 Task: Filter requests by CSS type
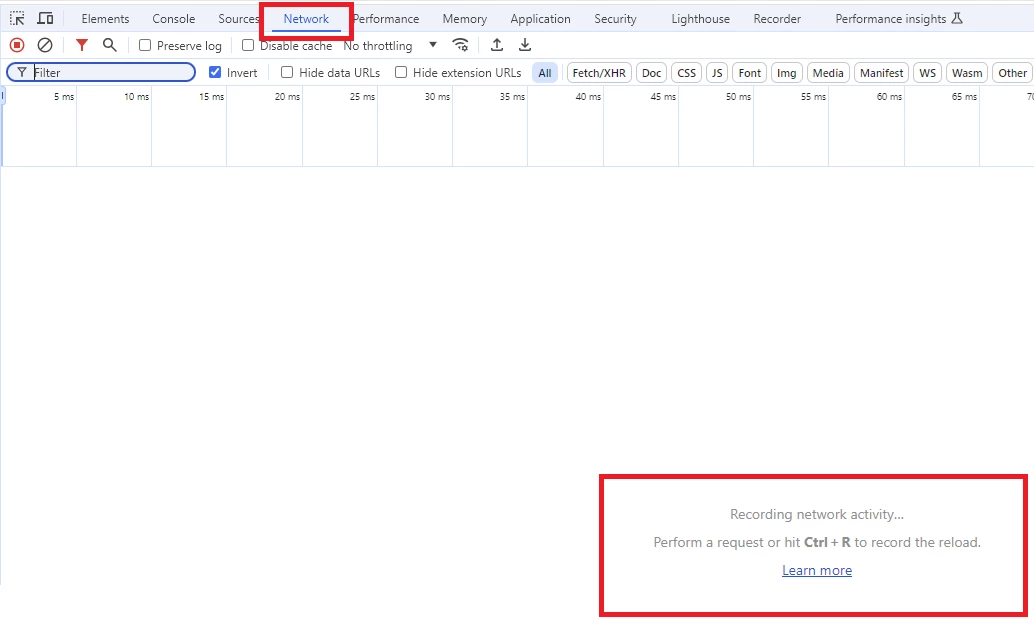[x=686, y=73]
